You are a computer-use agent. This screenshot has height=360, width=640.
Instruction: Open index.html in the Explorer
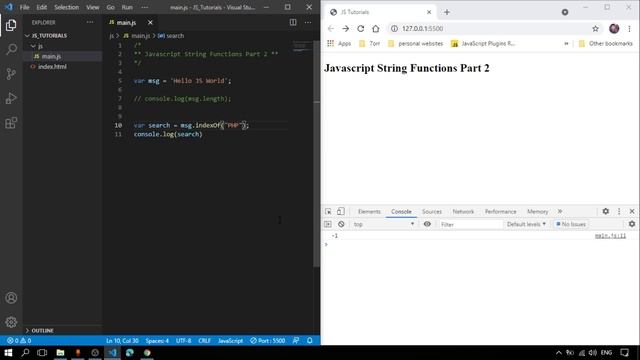tap(52, 67)
